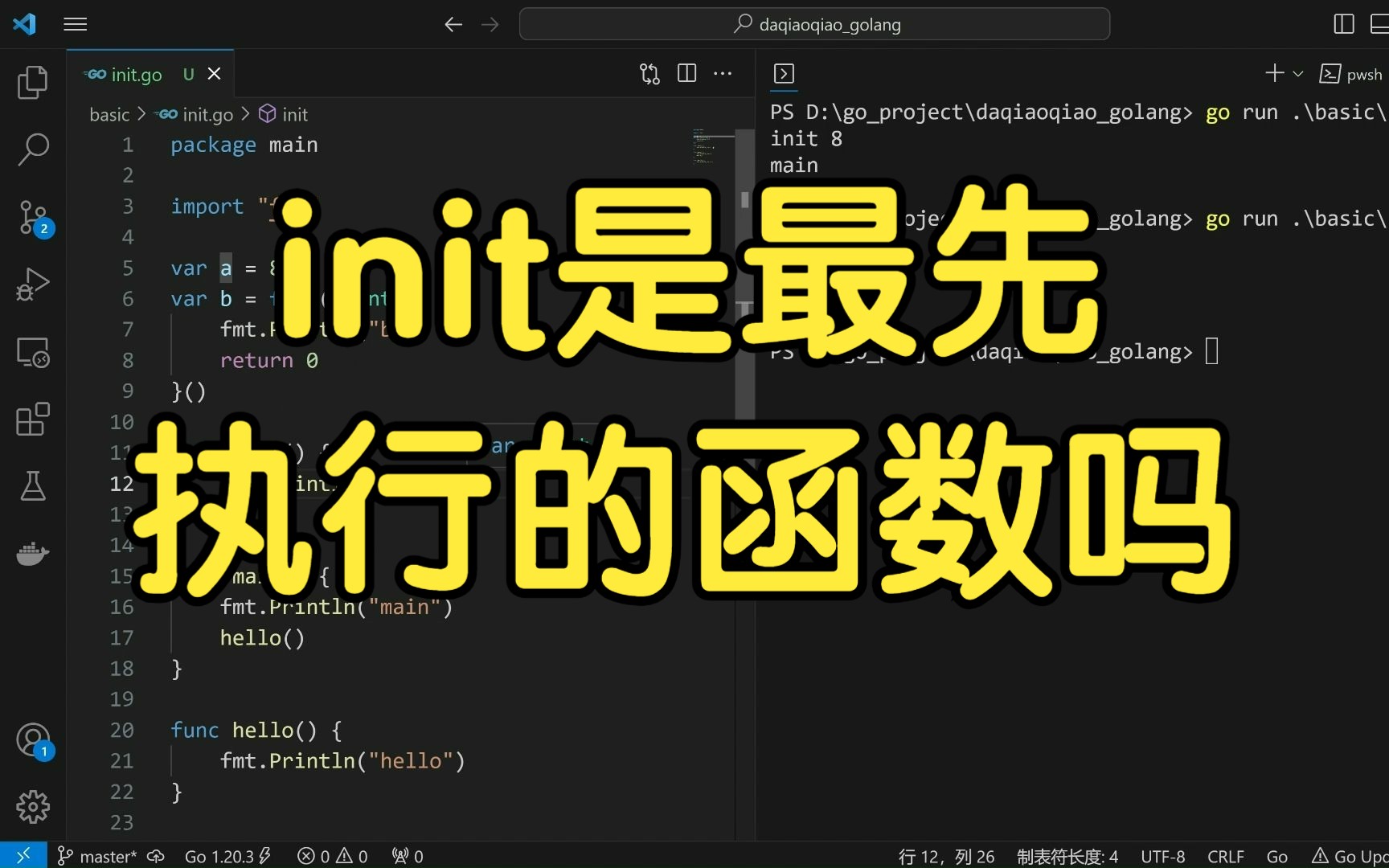Show errors and warnings problems count
1389x868 pixels.
tap(333, 857)
